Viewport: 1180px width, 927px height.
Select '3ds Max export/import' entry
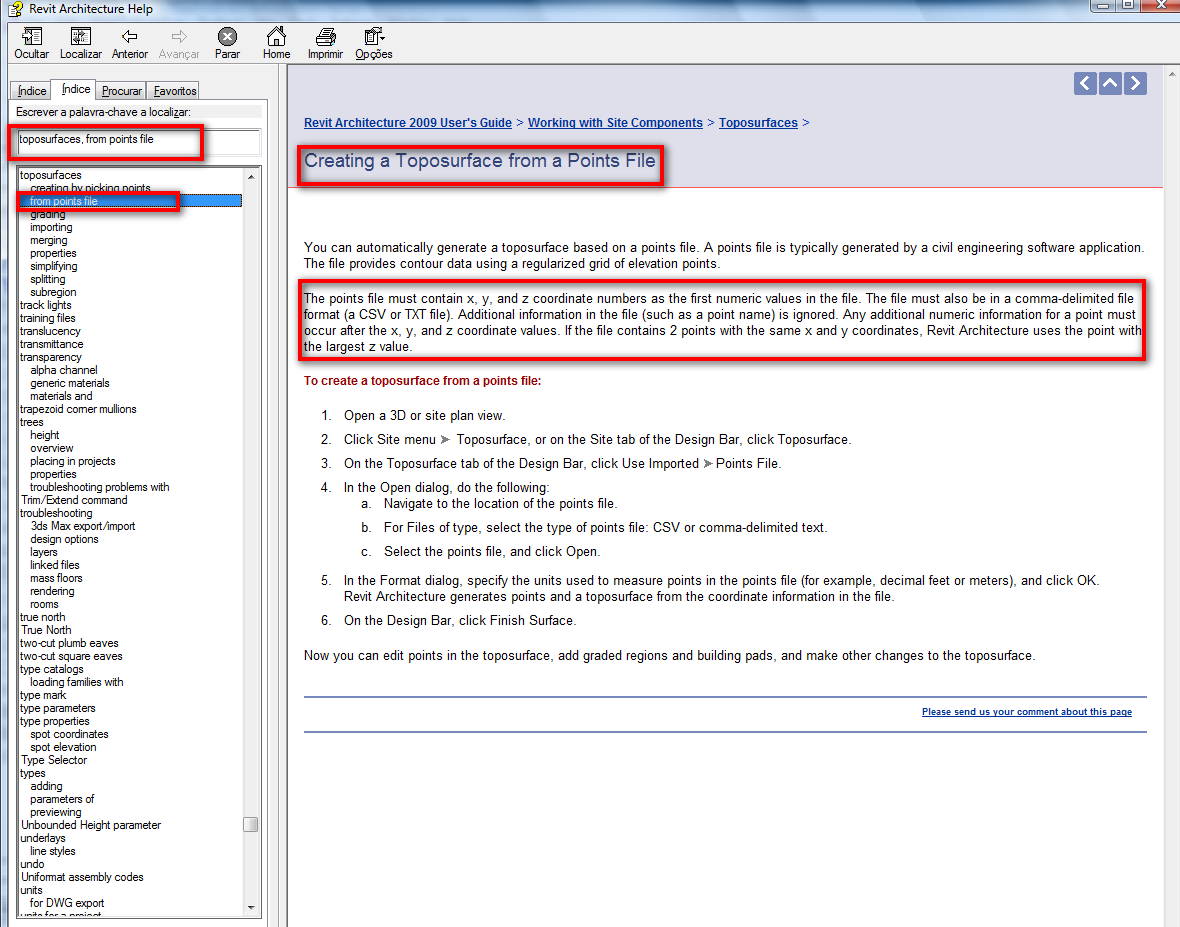[83, 526]
